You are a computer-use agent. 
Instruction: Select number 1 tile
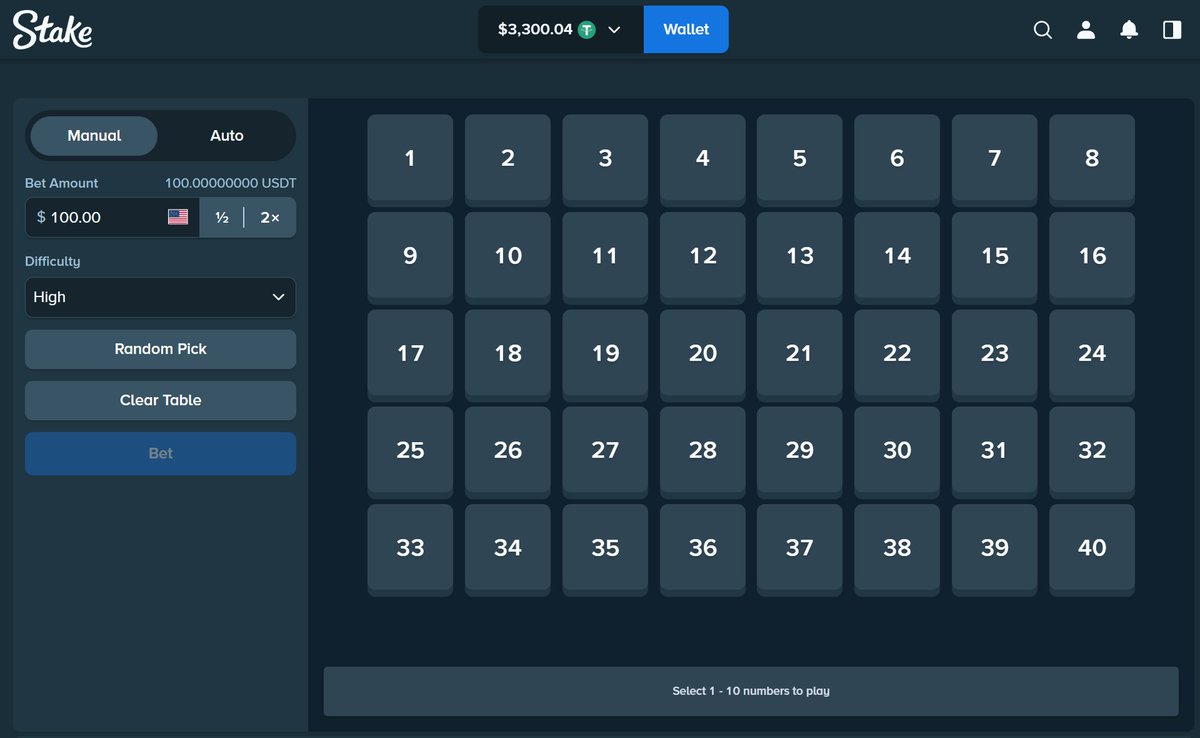[x=410, y=160]
